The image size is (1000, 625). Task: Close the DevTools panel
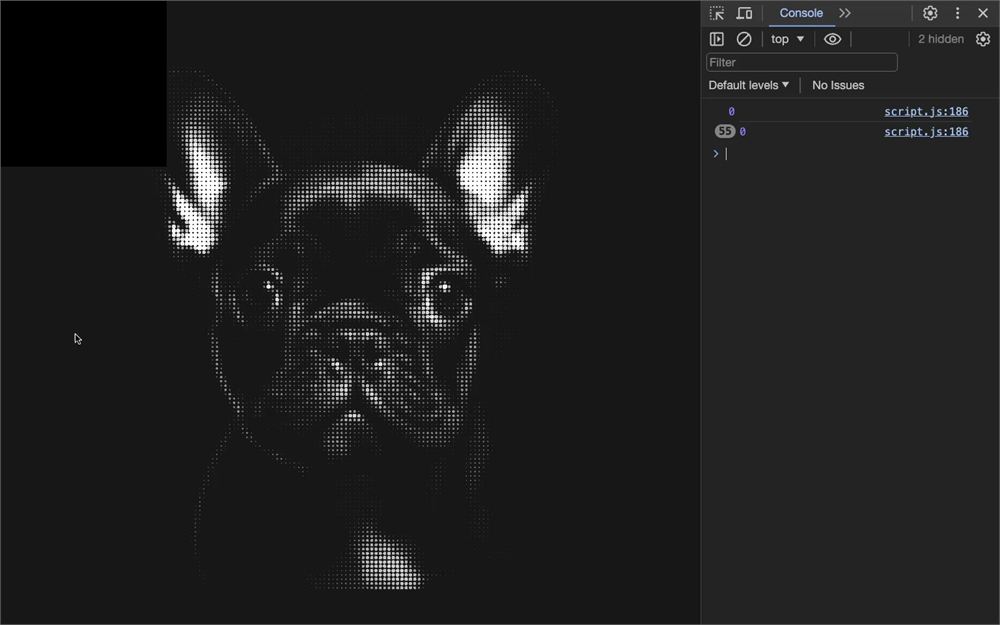click(x=983, y=13)
